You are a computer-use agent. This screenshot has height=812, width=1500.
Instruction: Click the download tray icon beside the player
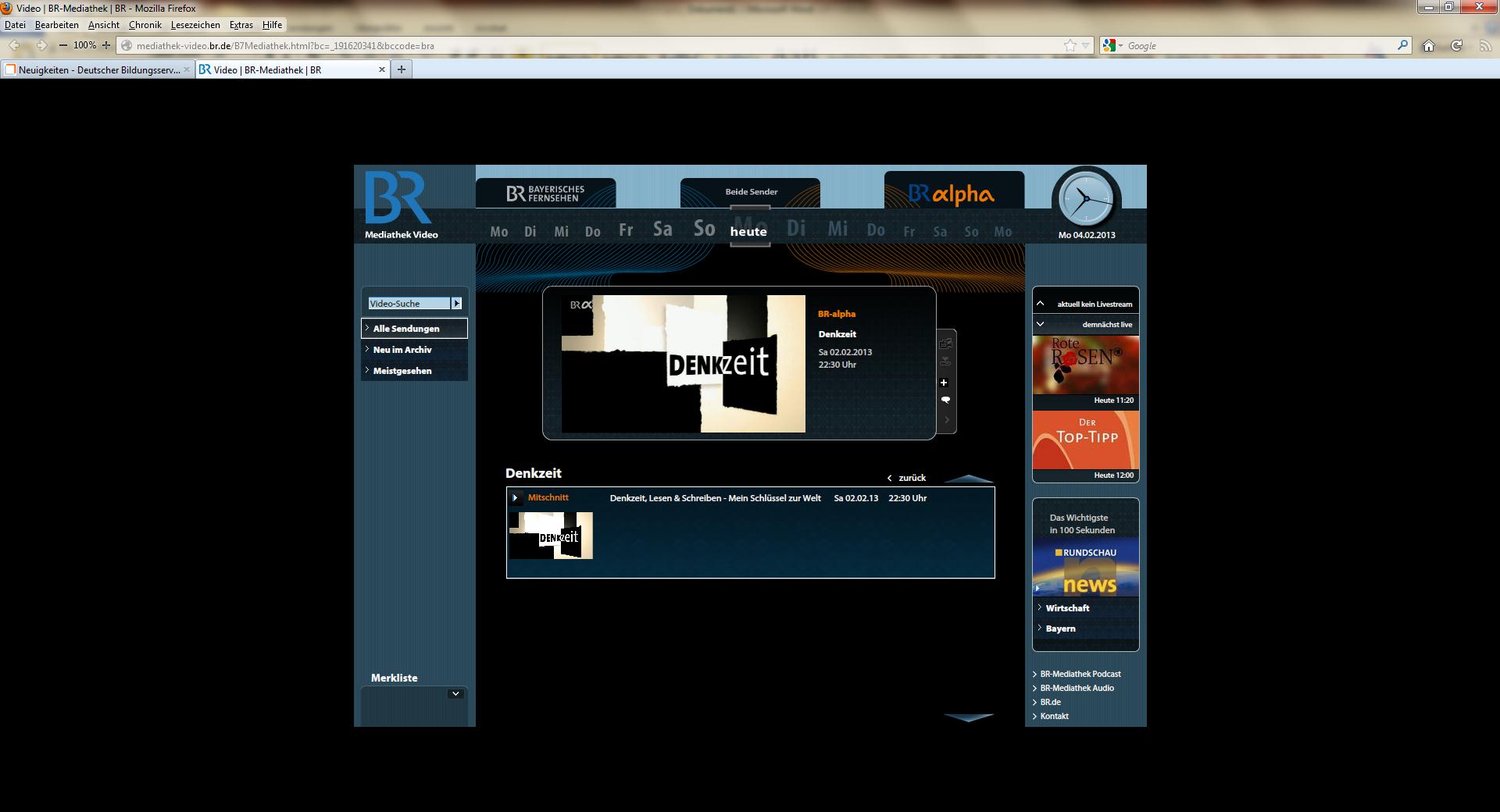pyautogui.click(x=945, y=361)
